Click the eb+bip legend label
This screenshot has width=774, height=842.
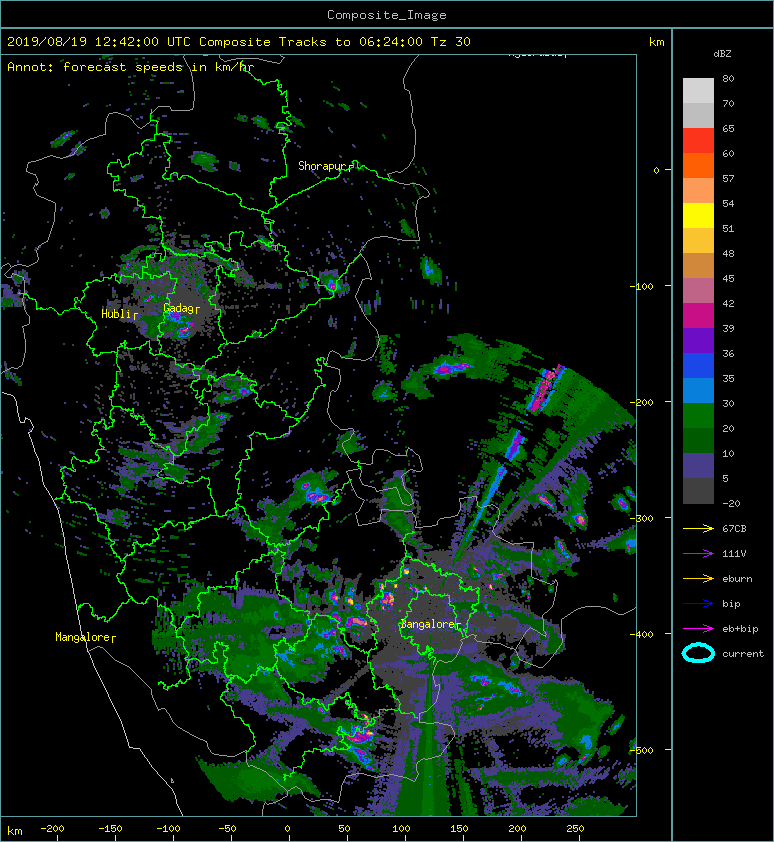click(740, 629)
